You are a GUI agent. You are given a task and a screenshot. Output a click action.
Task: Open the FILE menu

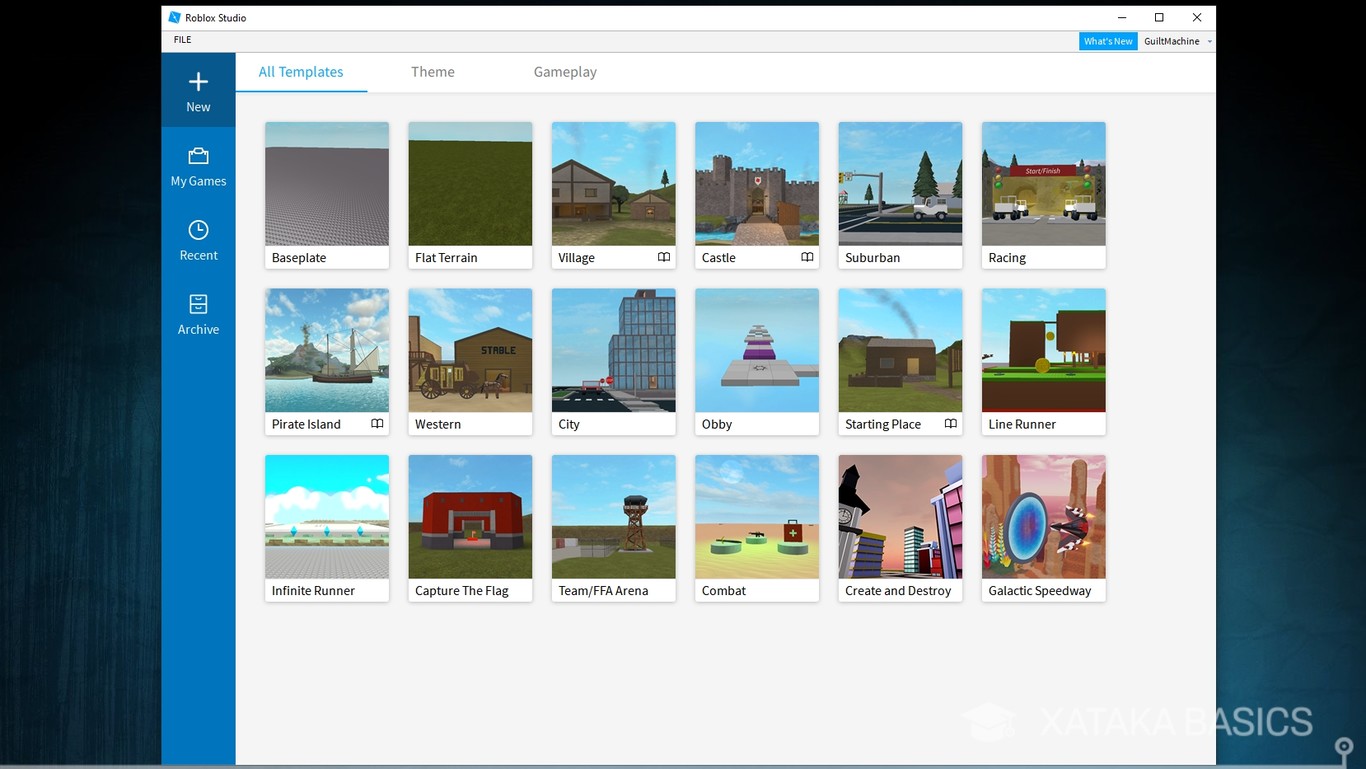click(182, 40)
